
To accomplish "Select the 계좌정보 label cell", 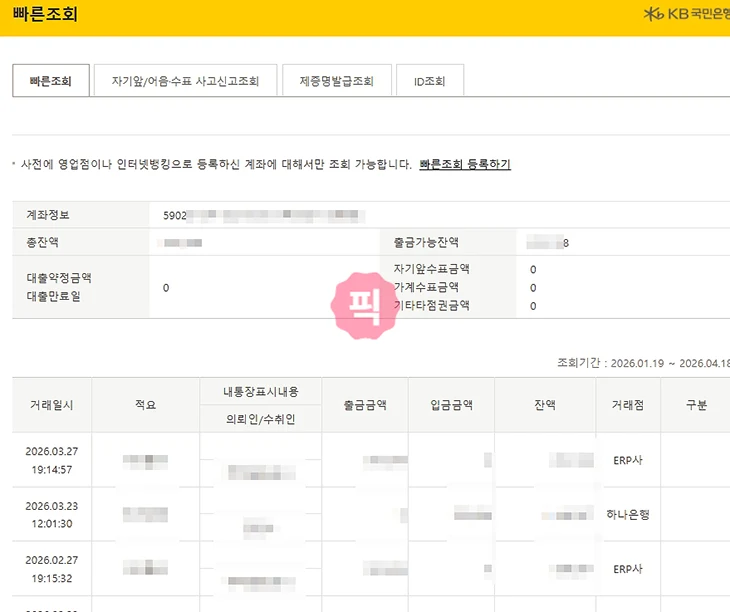I will 81,215.
